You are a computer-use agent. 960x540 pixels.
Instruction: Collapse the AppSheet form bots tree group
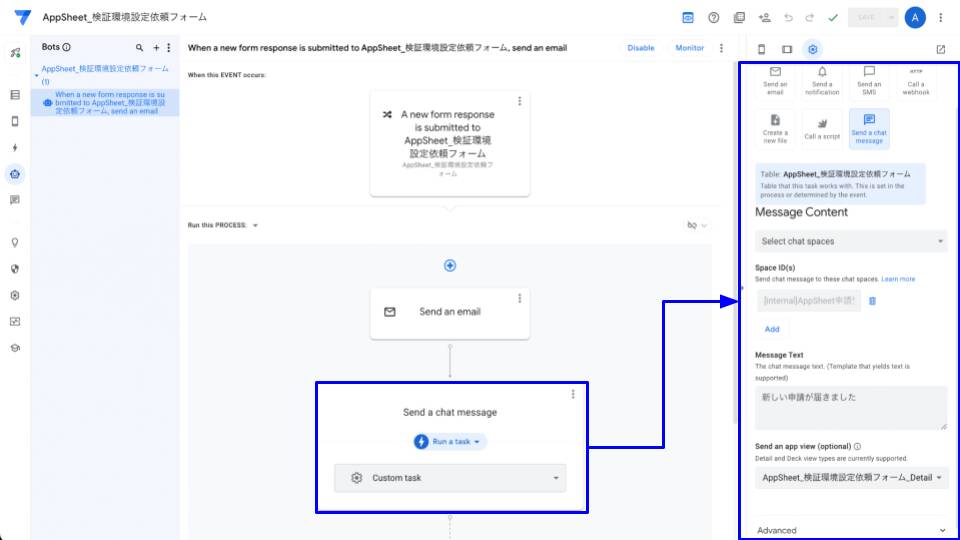point(36,75)
